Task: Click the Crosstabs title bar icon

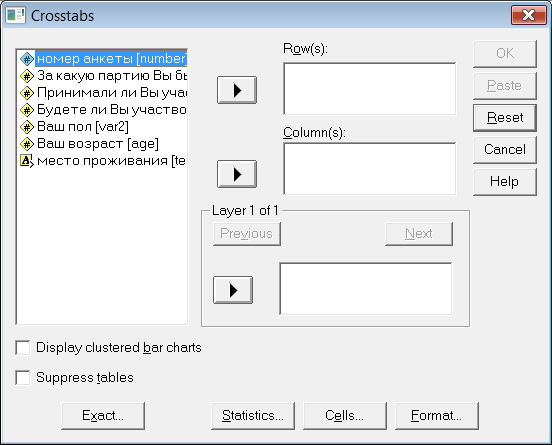Action: pyautogui.click(x=15, y=16)
